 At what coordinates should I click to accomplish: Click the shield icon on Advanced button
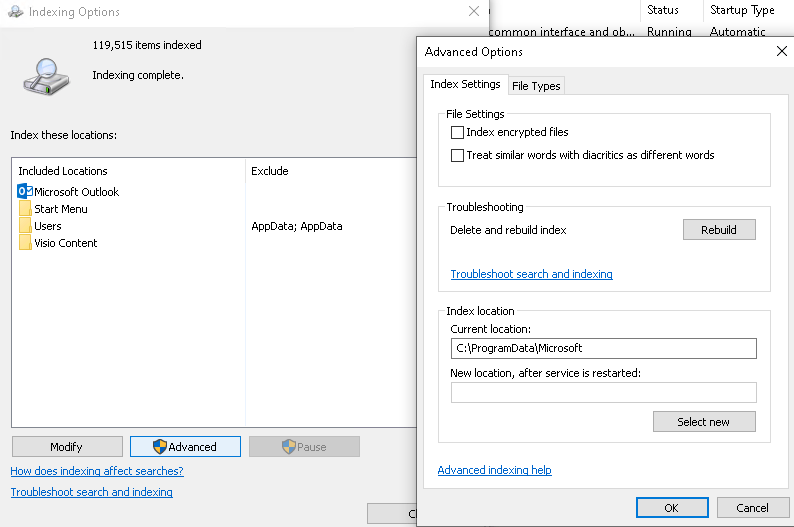click(x=160, y=447)
